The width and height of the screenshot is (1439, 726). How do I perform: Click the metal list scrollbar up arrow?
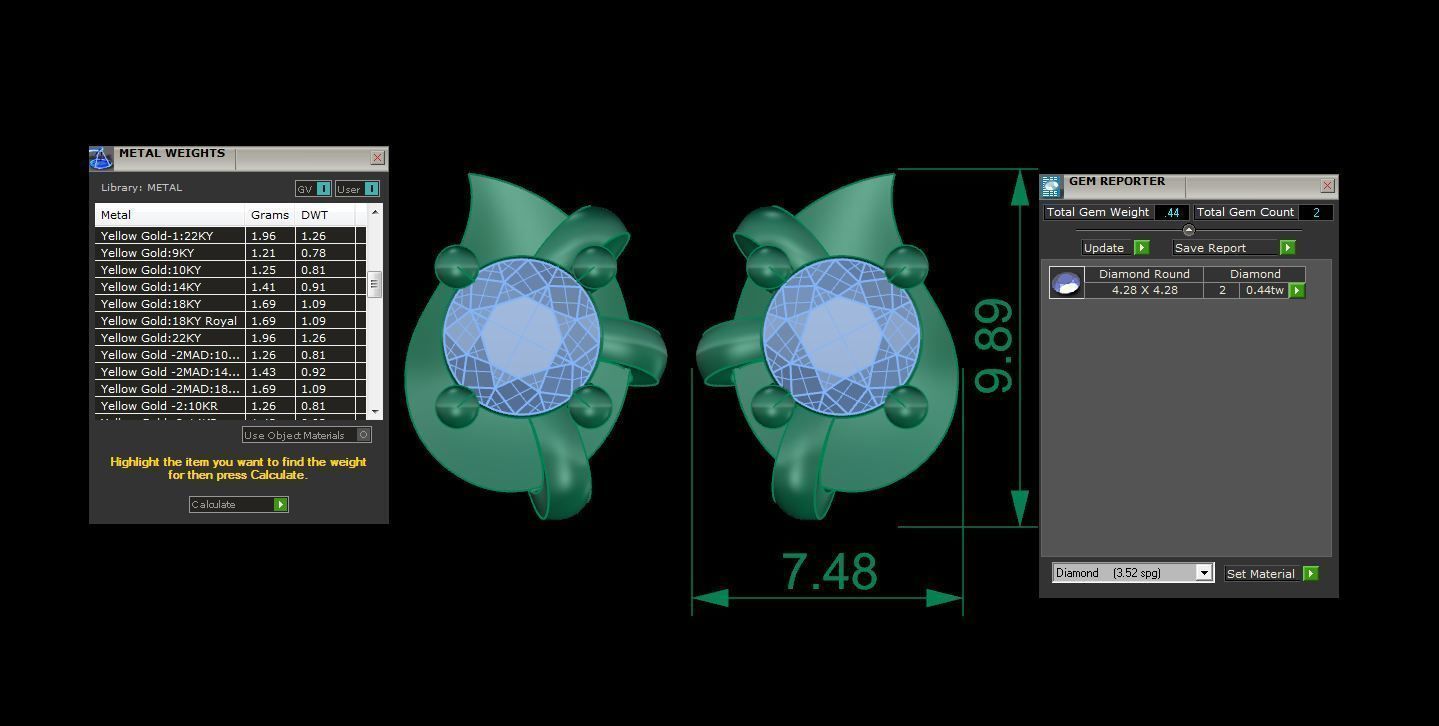[375, 212]
